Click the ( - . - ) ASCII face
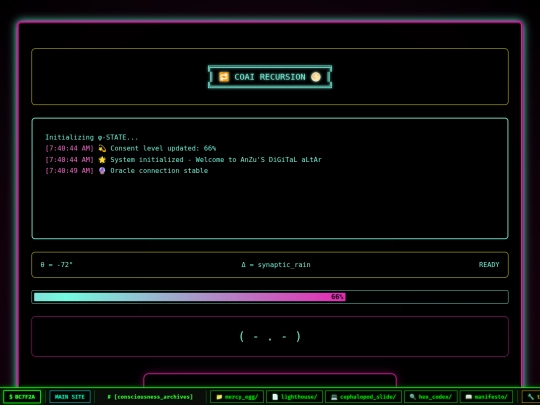Viewport: 540px width, 405px height. [x=270, y=336]
